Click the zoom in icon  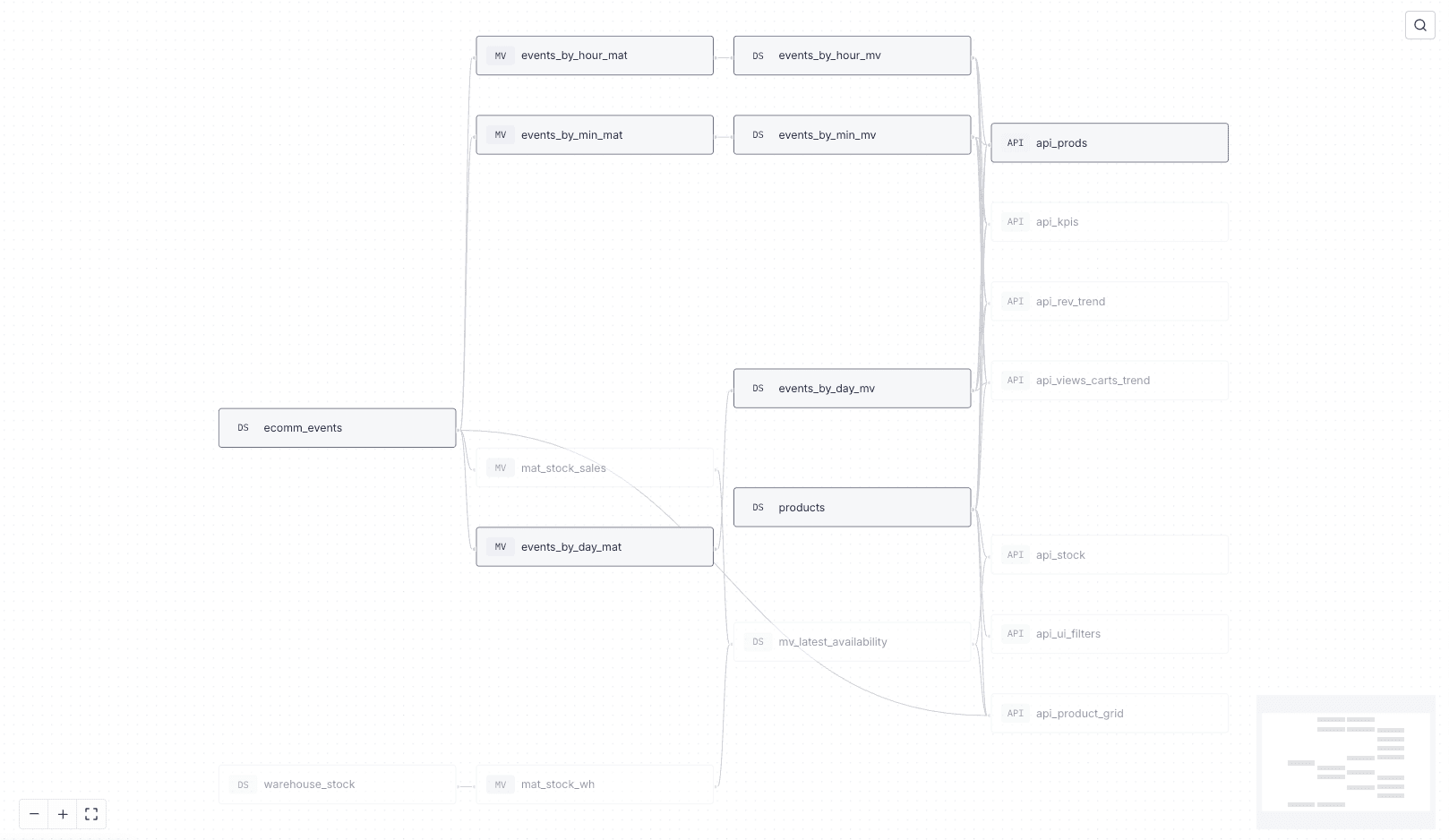point(63,814)
